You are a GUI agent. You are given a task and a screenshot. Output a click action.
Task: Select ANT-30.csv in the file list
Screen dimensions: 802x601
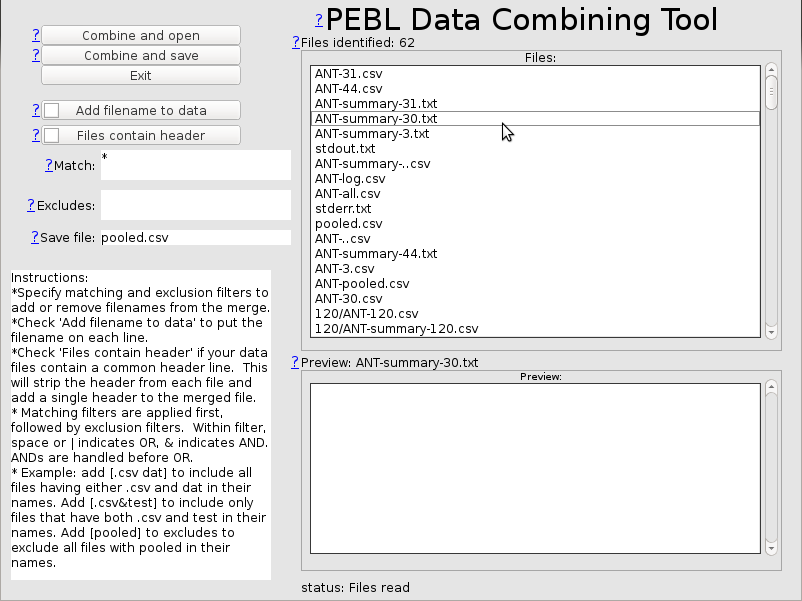point(535,299)
